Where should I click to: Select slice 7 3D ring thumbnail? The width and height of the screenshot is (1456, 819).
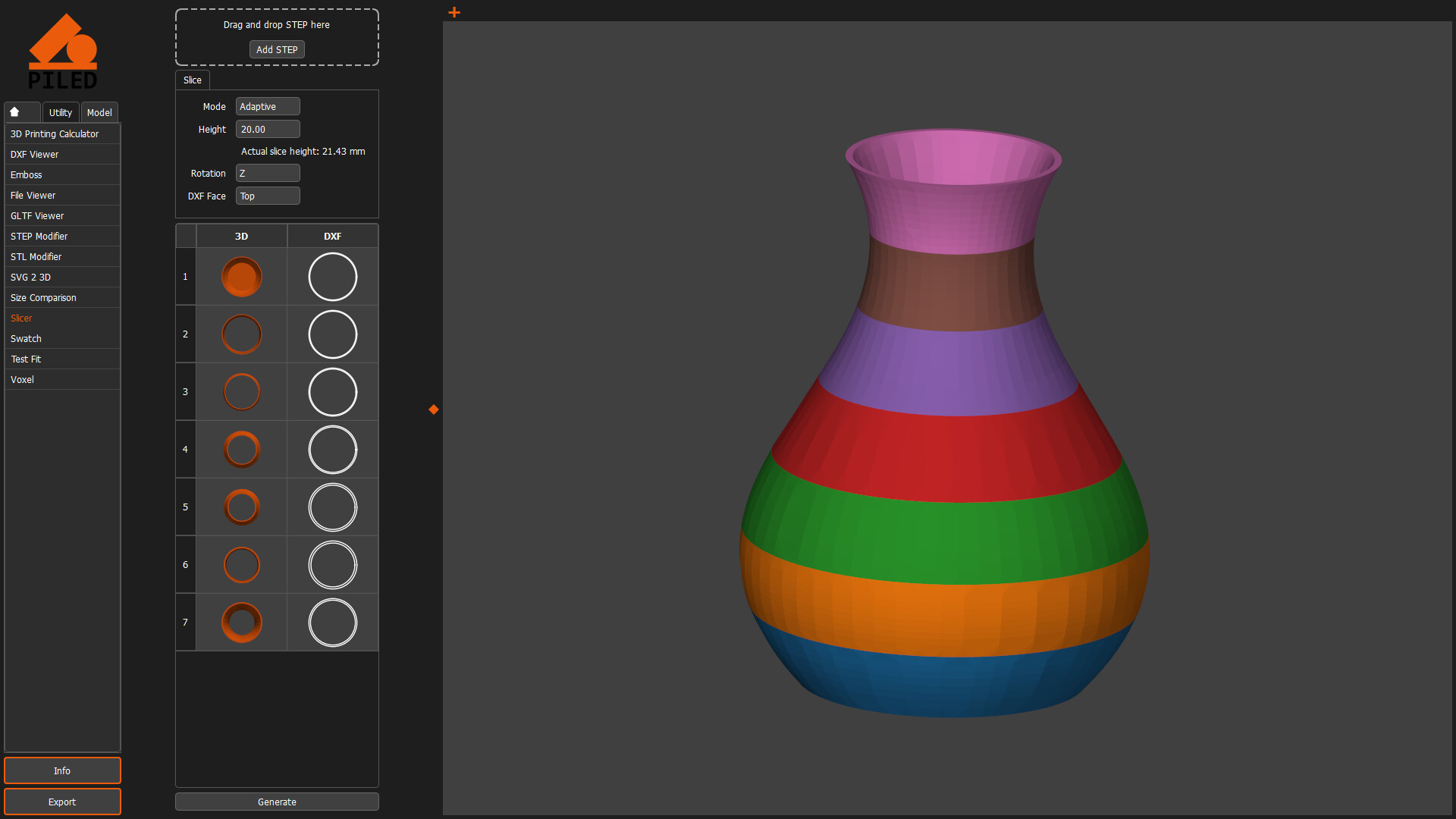point(241,623)
